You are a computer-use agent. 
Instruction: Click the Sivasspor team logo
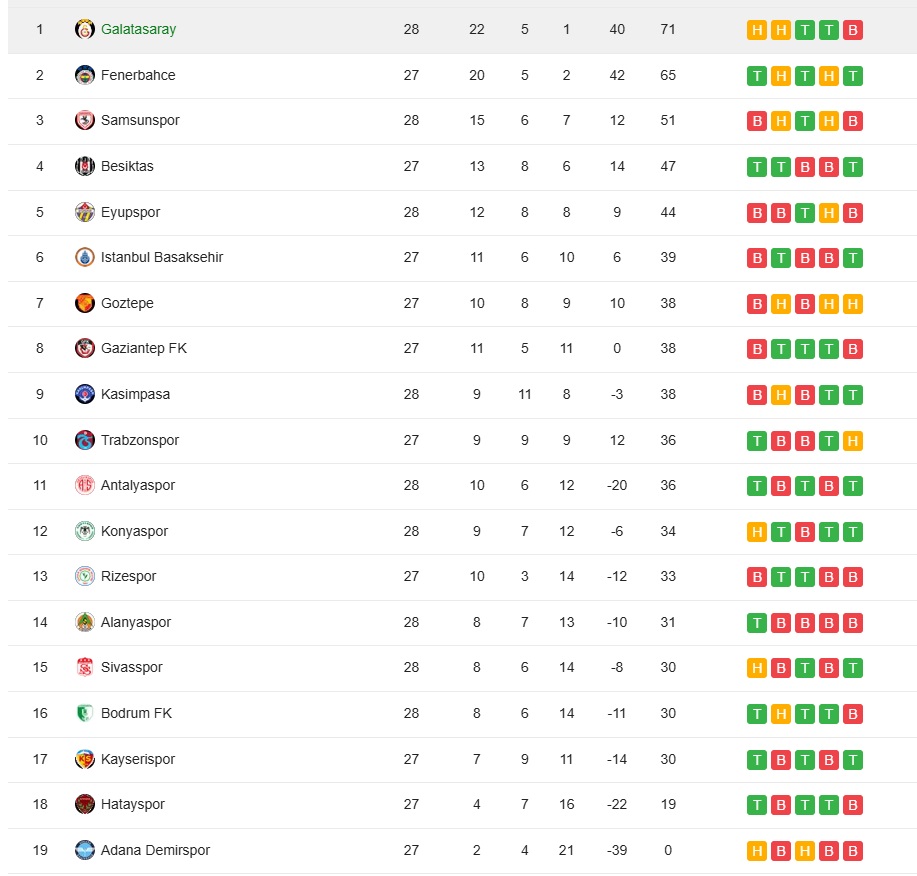pyautogui.click(x=85, y=667)
